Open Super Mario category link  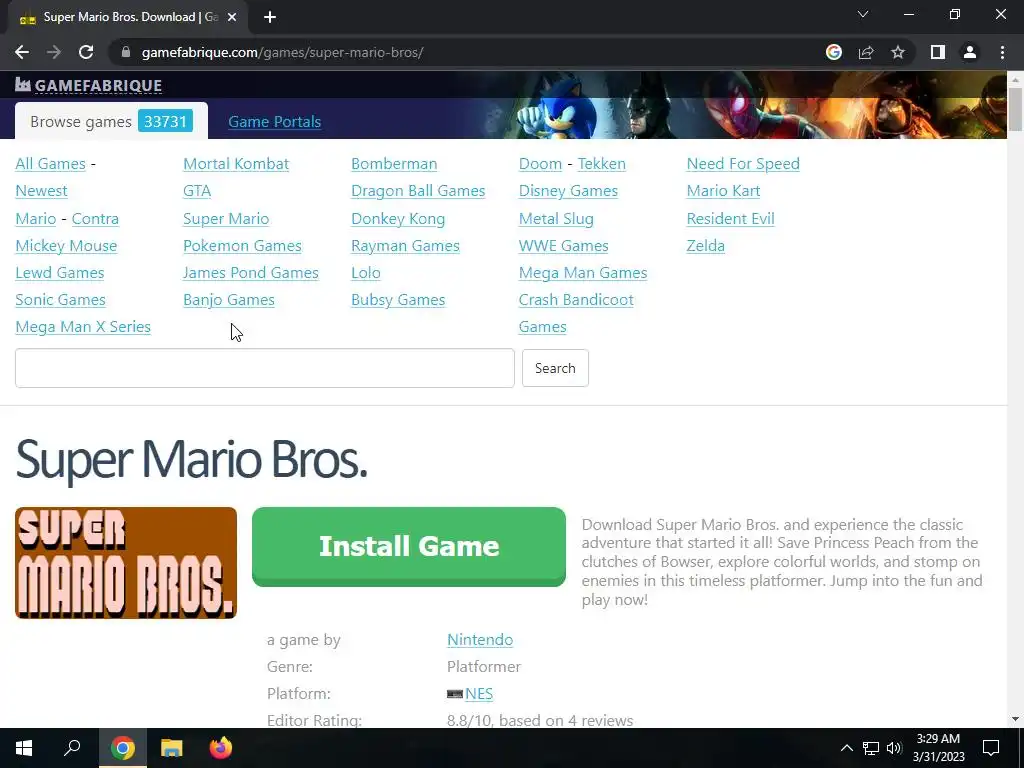pos(226,219)
